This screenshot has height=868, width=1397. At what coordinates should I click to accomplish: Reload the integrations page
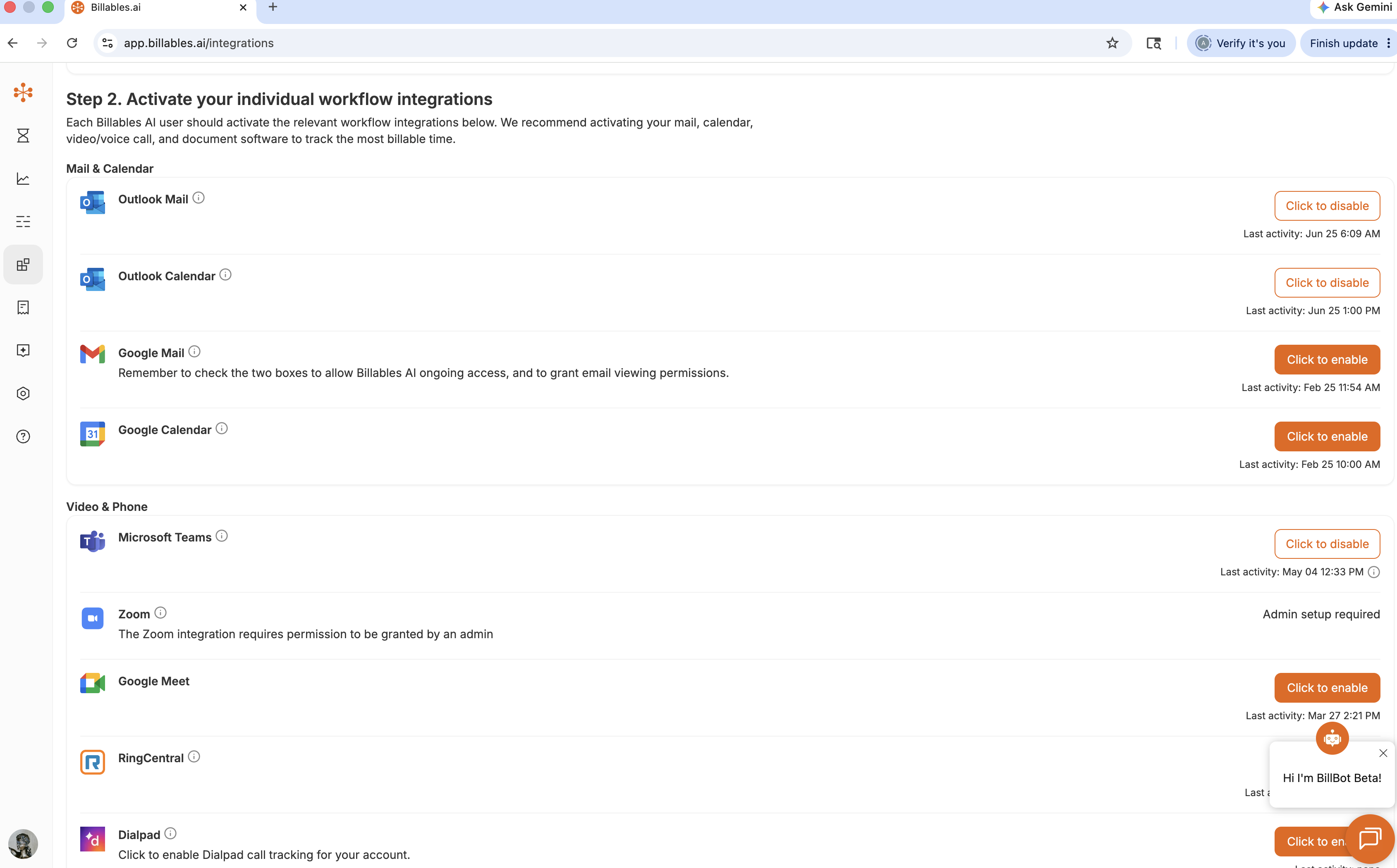(72, 43)
